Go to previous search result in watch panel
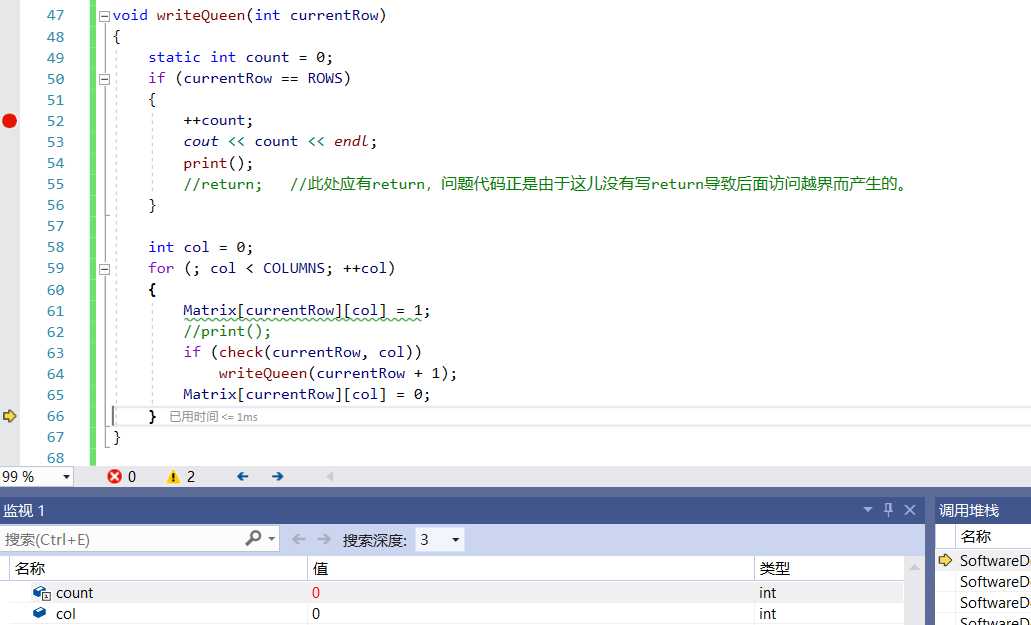This screenshot has height=625, width=1031. [x=299, y=540]
